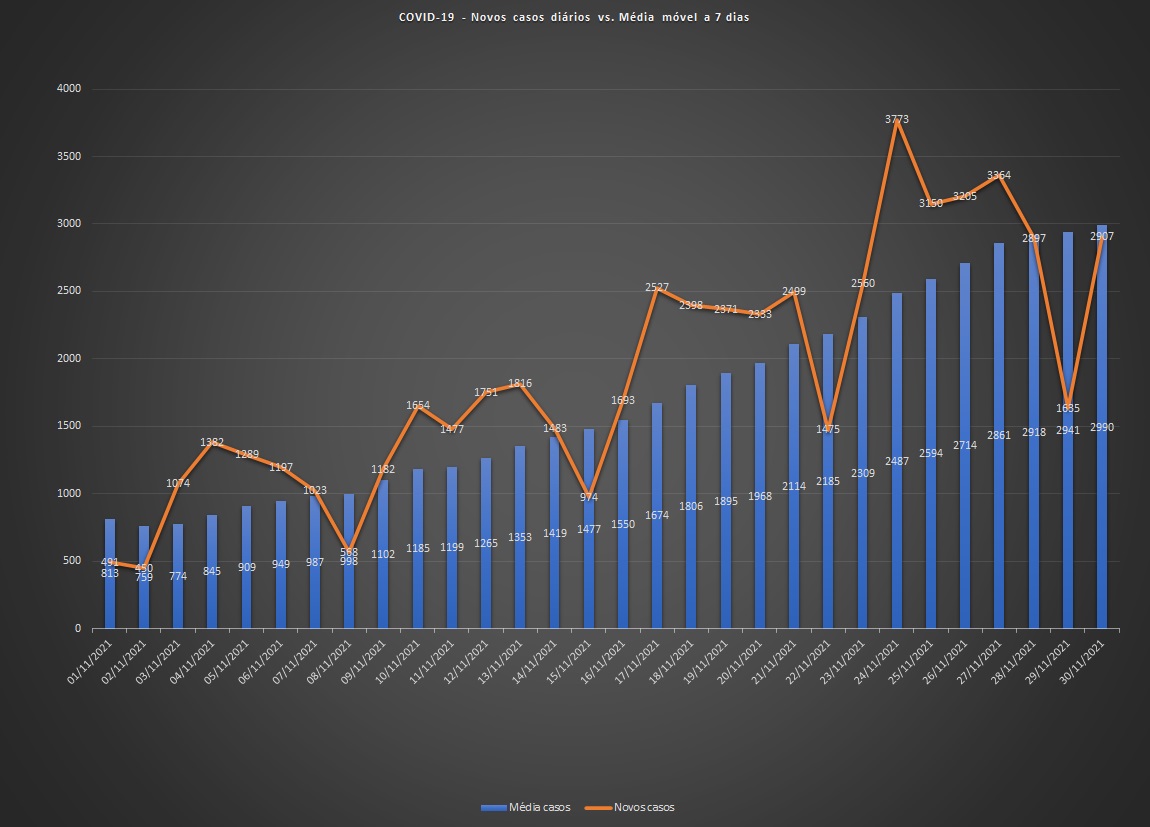
Task: Select the 'Média casos' legend entry
Action: coord(542,807)
